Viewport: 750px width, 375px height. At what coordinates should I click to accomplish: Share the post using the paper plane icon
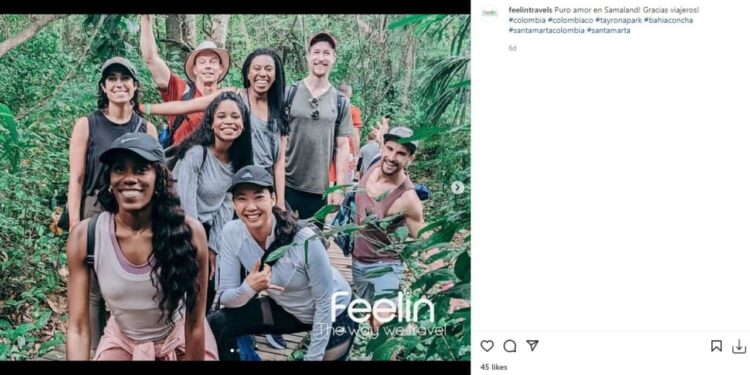(532, 345)
